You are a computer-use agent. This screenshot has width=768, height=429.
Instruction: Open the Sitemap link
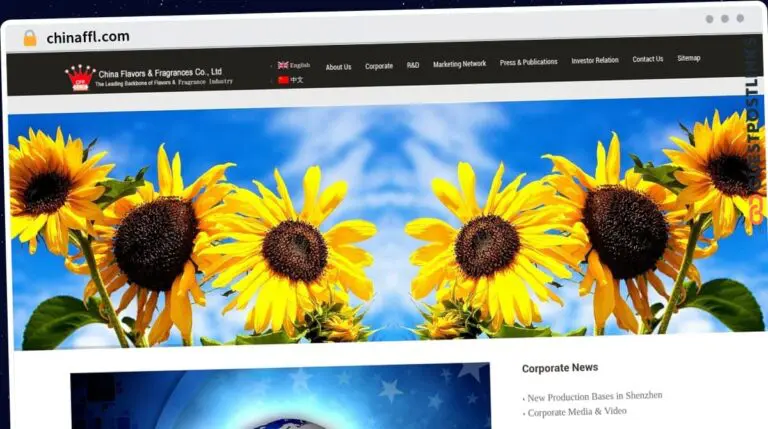click(x=689, y=58)
